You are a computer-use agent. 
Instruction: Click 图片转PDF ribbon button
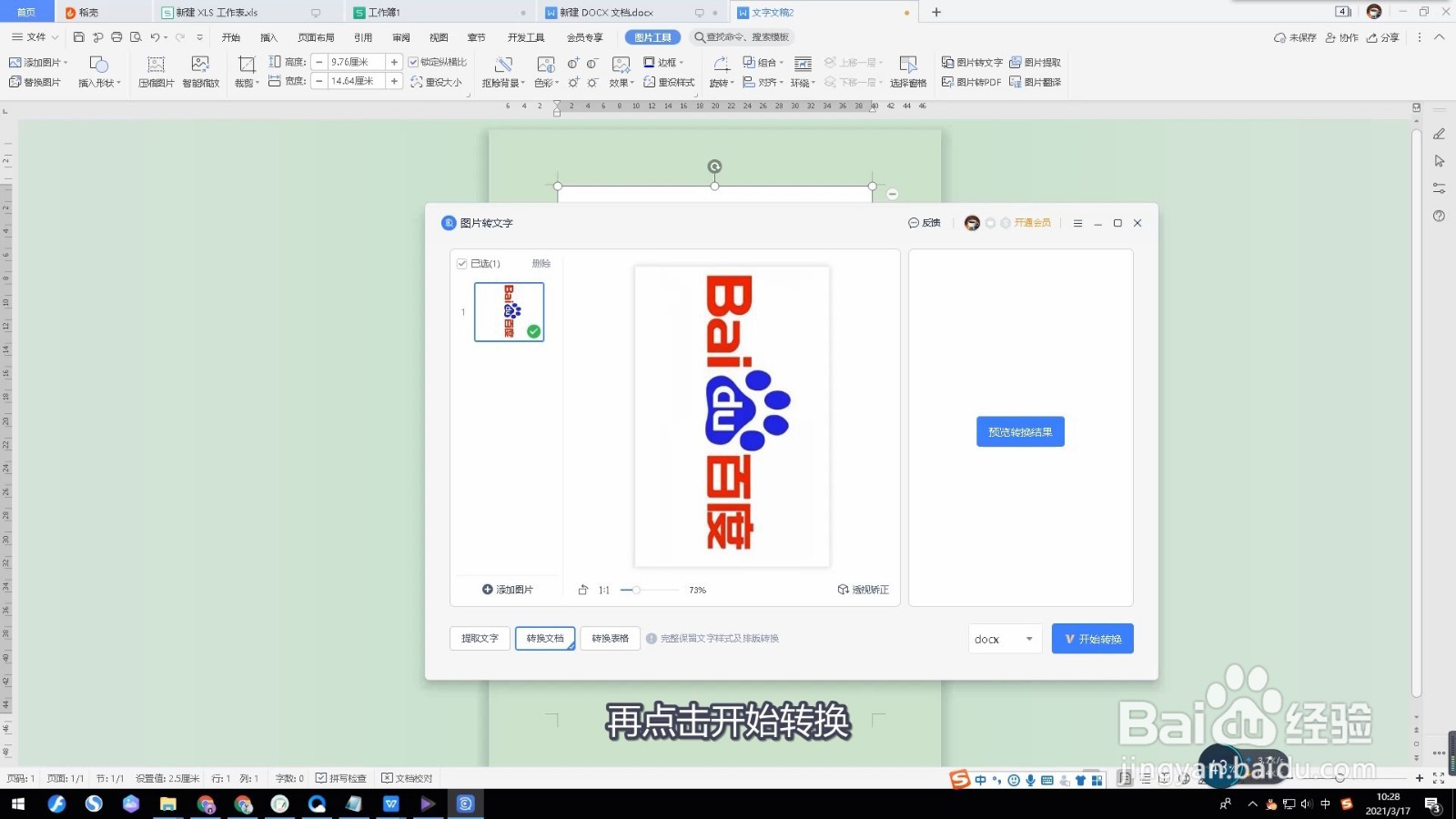click(971, 82)
